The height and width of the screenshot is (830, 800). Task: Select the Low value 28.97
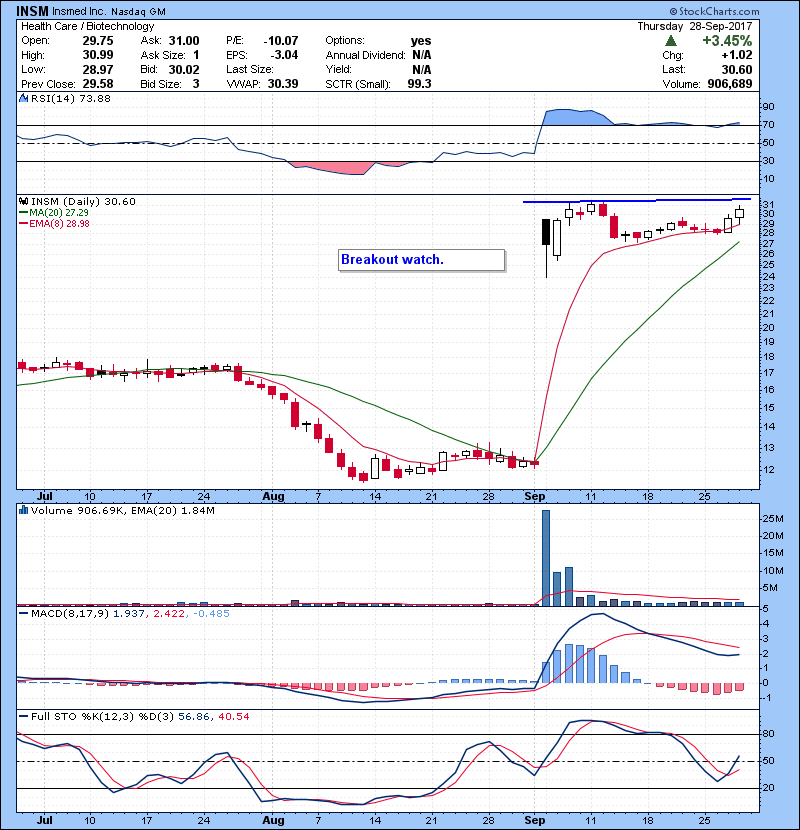[98, 69]
